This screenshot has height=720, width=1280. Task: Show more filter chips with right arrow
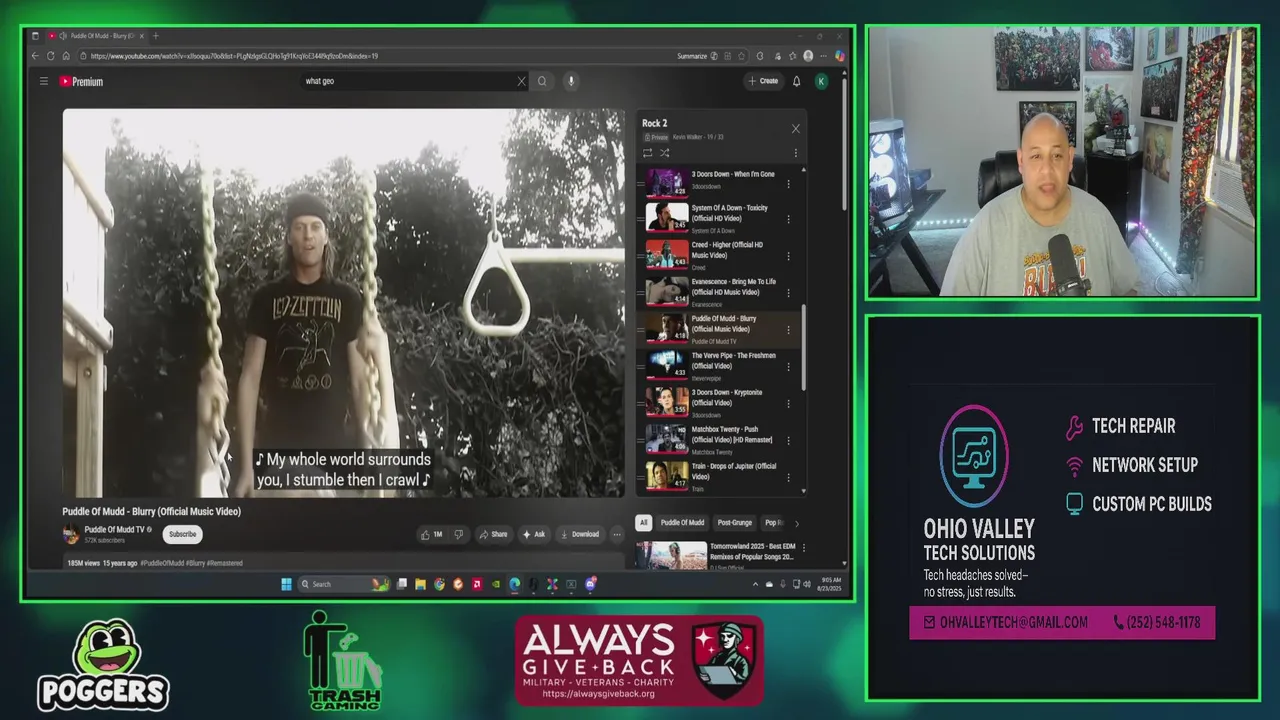796,522
